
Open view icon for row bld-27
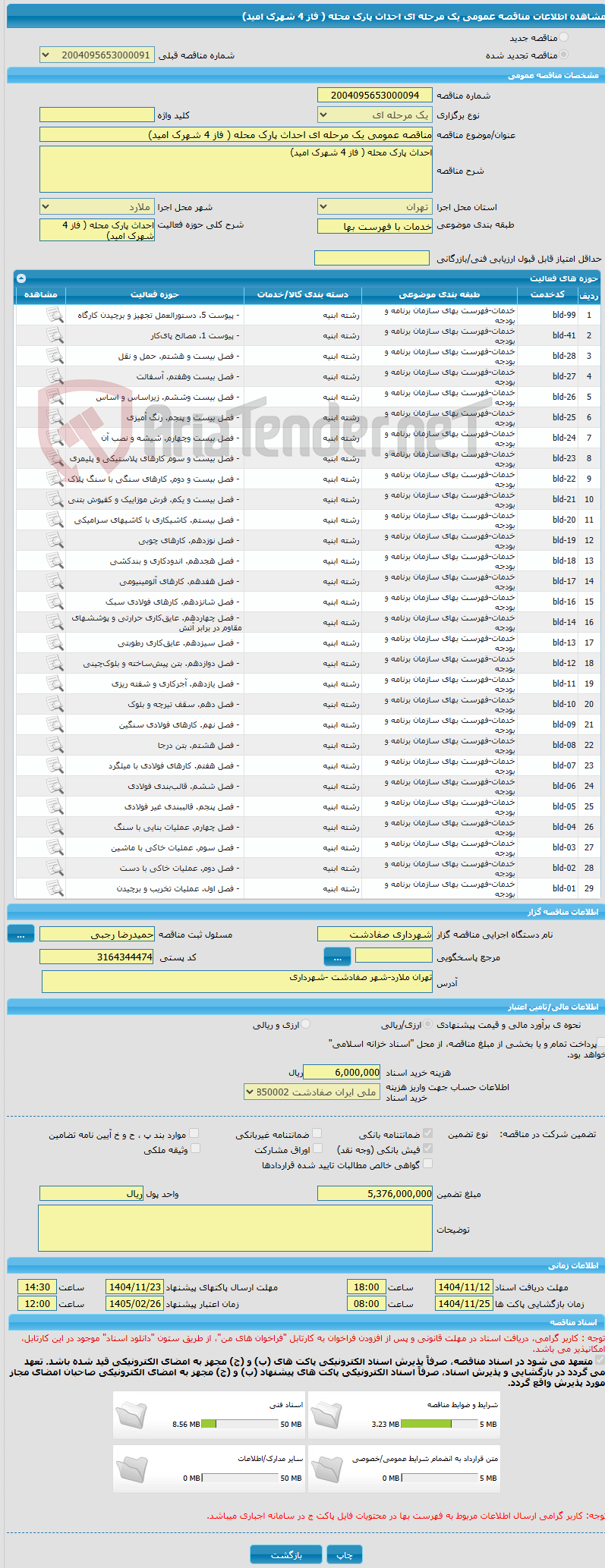[55, 376]
